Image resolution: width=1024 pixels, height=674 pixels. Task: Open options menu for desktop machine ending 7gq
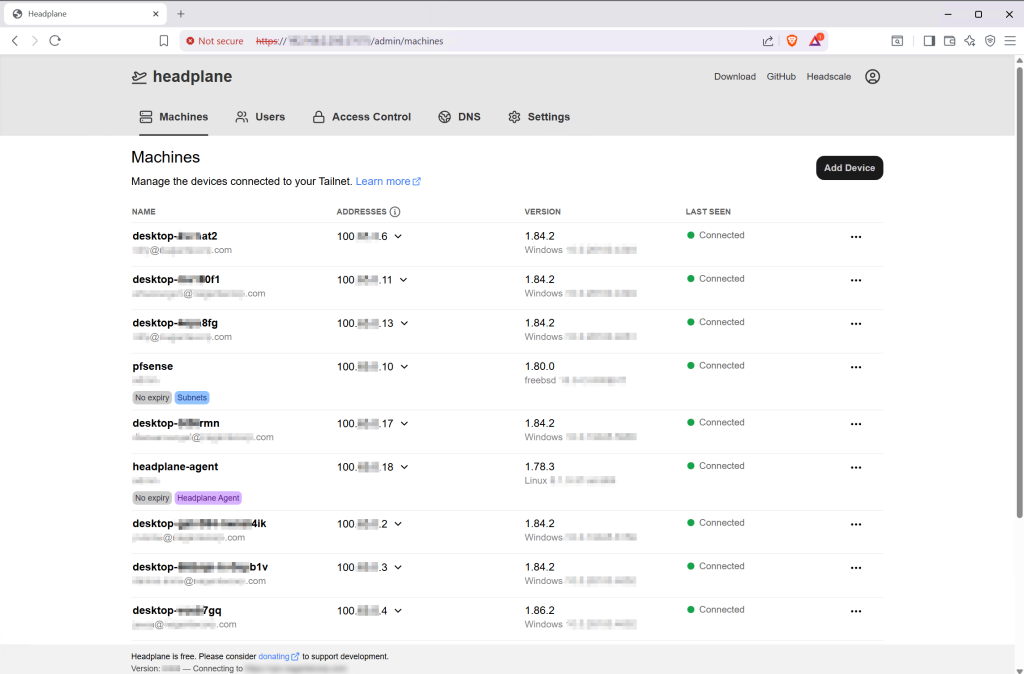(x=856, y=611)
